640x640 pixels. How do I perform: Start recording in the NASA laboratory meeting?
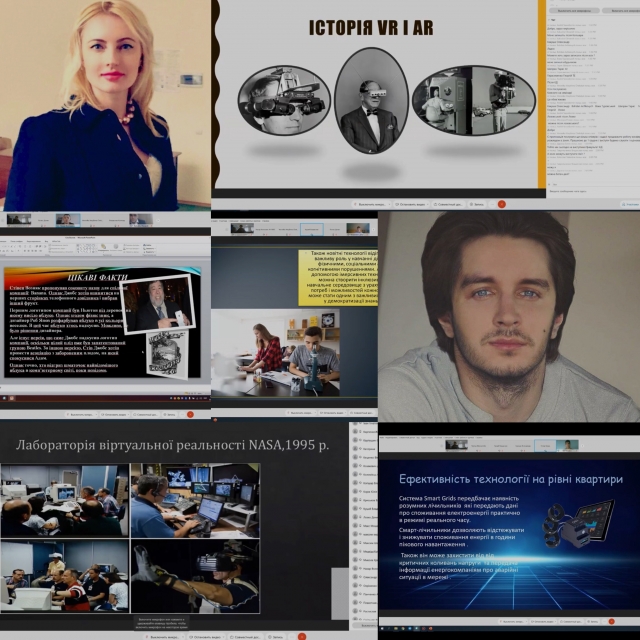tap(276, 637)
